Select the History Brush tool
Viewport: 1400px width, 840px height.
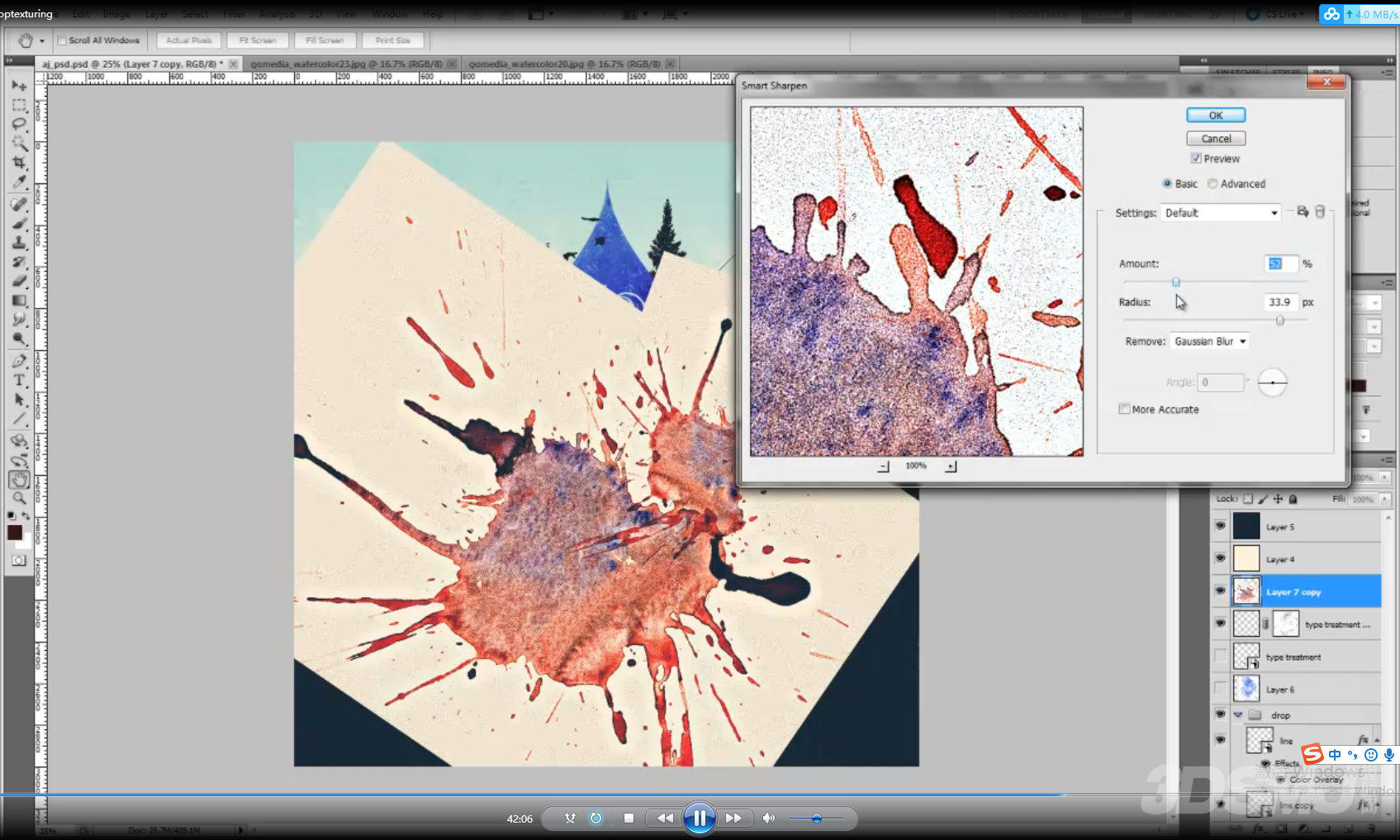pos(19,262)
